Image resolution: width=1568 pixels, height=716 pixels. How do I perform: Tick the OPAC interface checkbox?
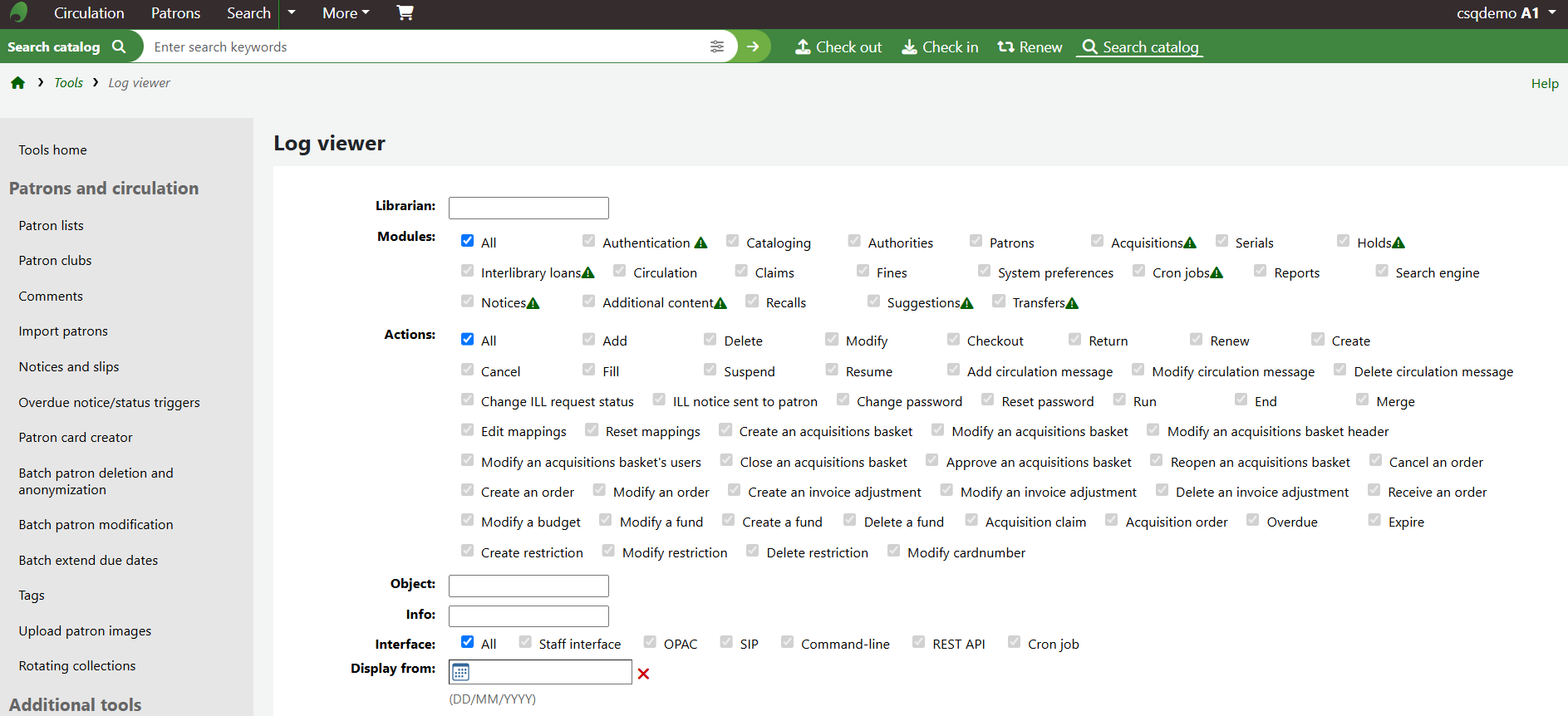point(650,642)
